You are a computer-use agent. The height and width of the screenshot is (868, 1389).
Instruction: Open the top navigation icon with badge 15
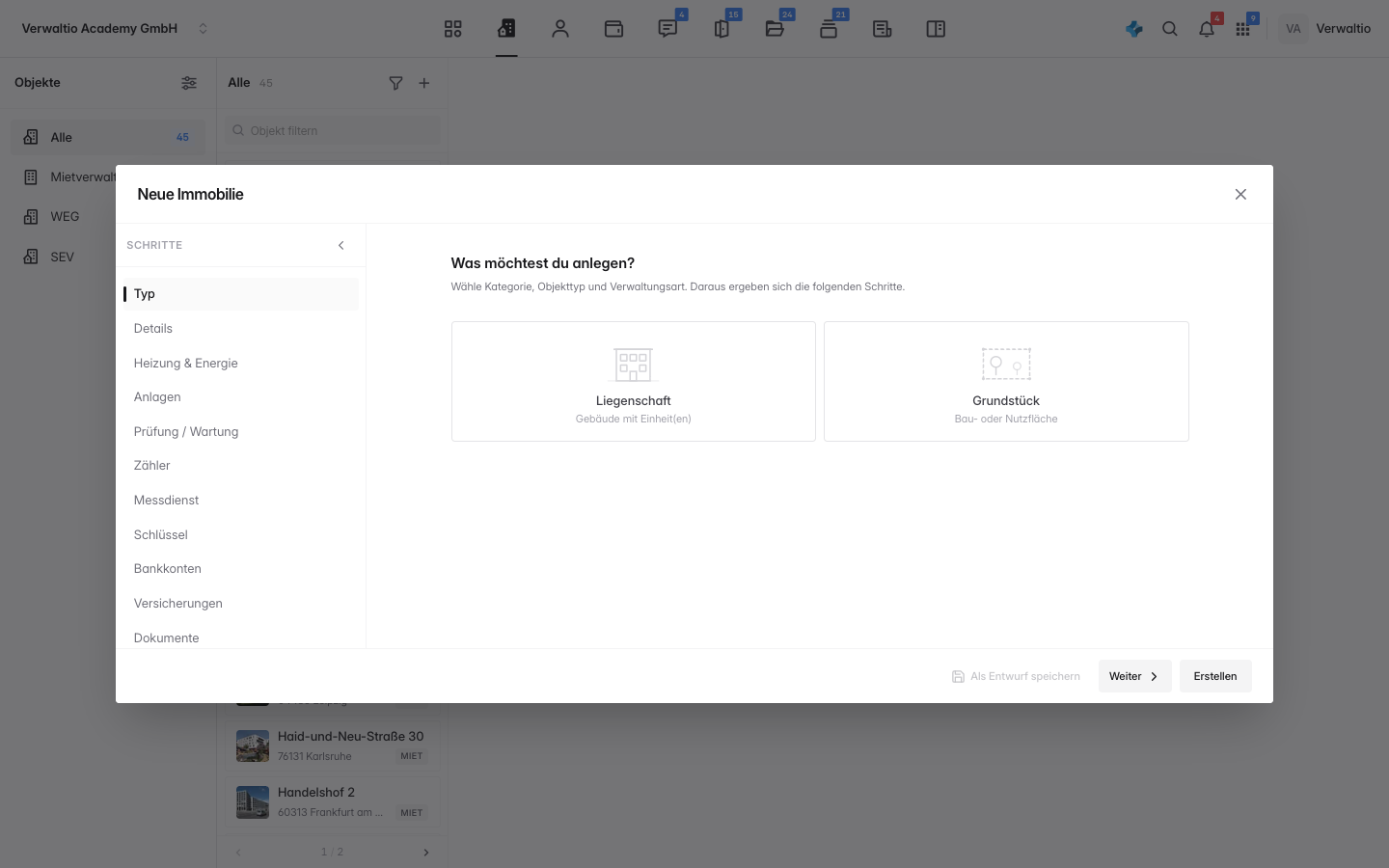pyautogui.click(x=722, y=29)
